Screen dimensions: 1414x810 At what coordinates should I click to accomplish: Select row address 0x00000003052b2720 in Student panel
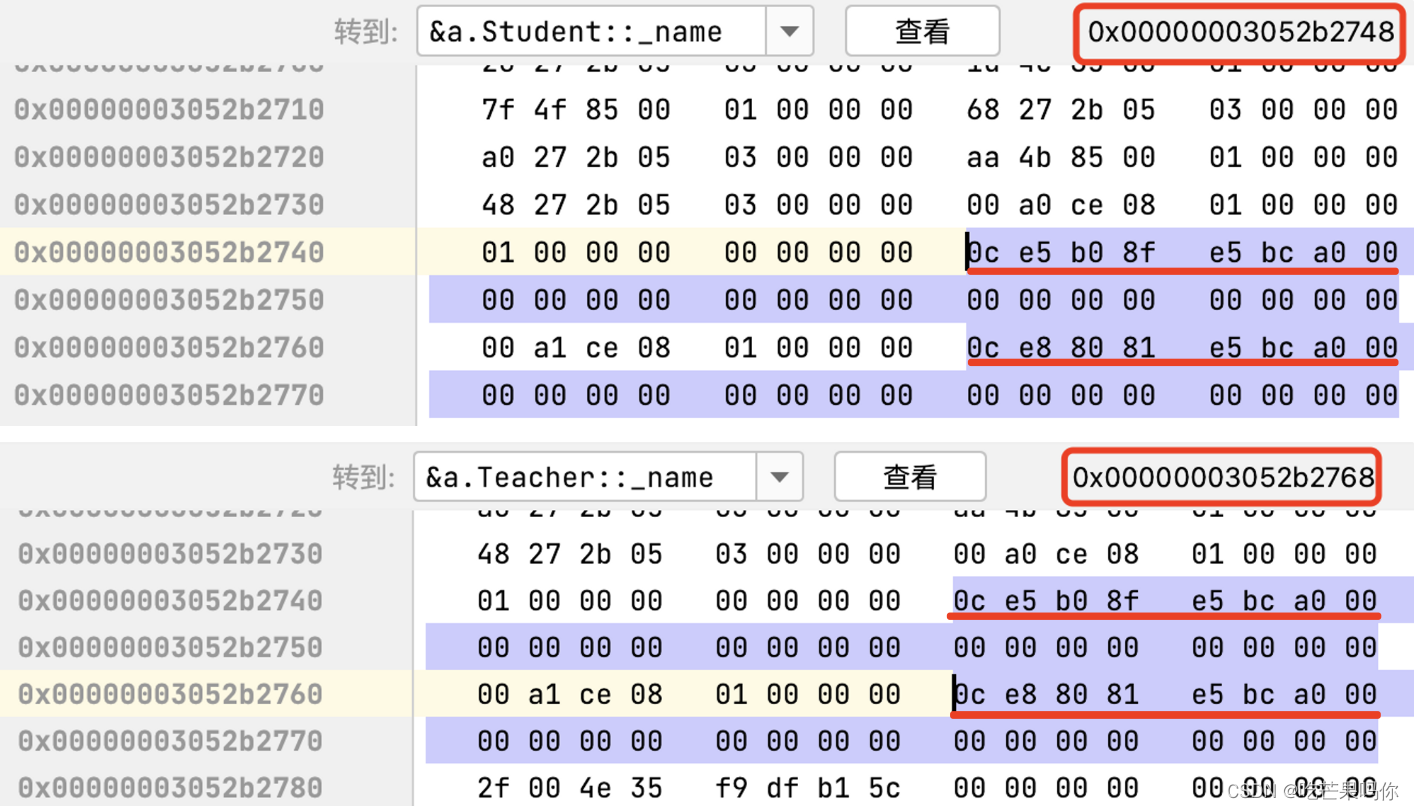pos(169,157)
